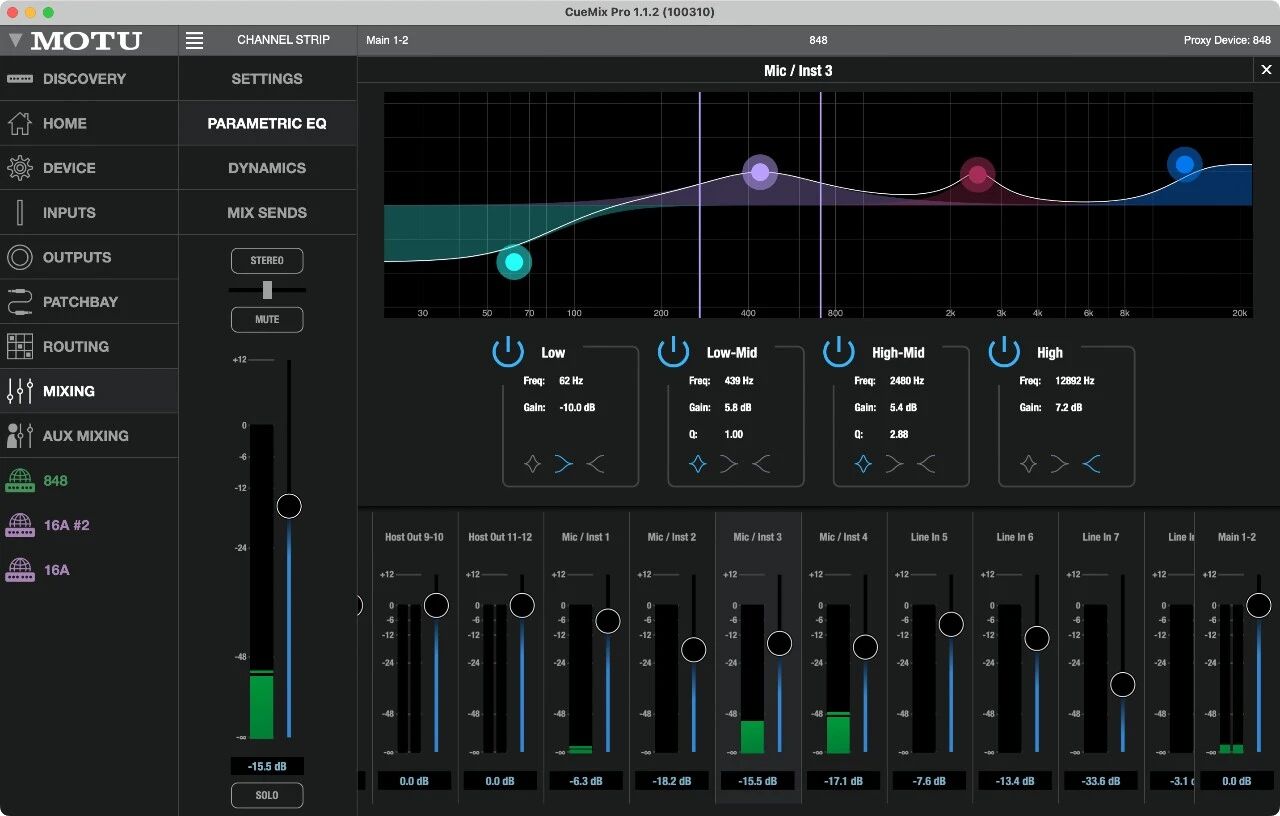The height and width of the screenshot is (816, 1280).
Task: Open the Patchbay page icon
Action: click(20, 301)
